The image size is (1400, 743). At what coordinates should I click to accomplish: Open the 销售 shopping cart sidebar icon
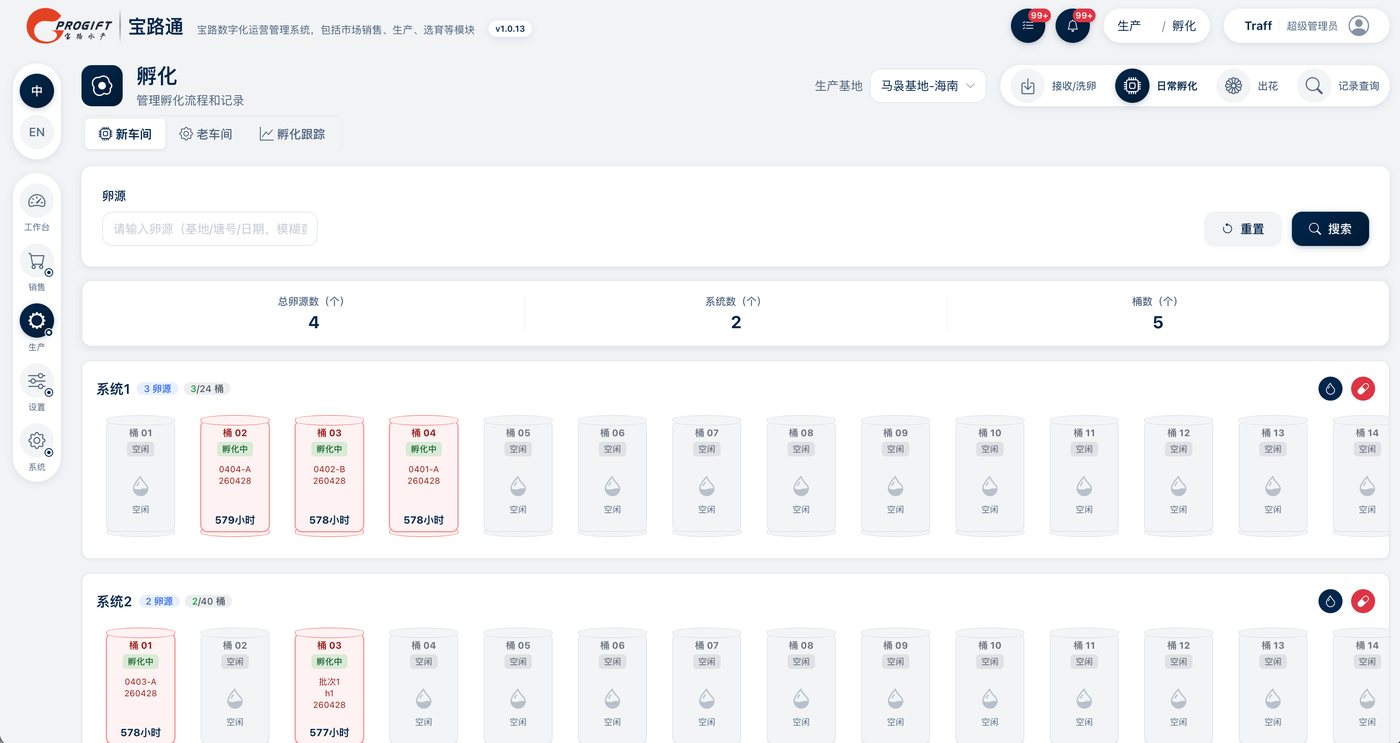tap(37, 261)
